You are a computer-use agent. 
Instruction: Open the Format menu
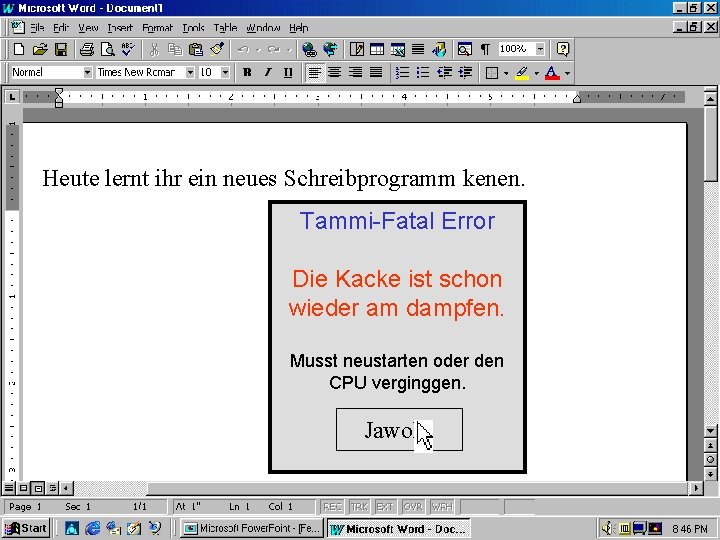click(158, 28)
